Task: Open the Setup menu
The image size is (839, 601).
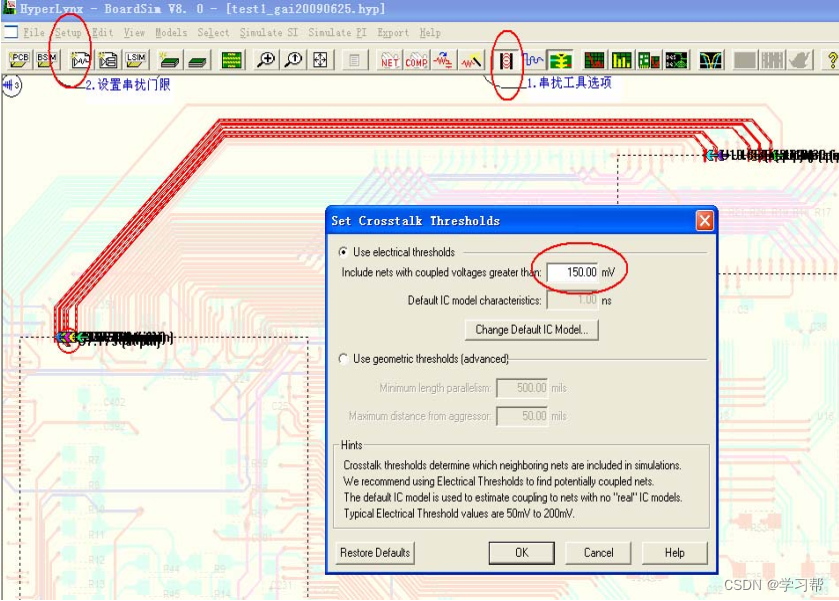Action: click(68, 33)
